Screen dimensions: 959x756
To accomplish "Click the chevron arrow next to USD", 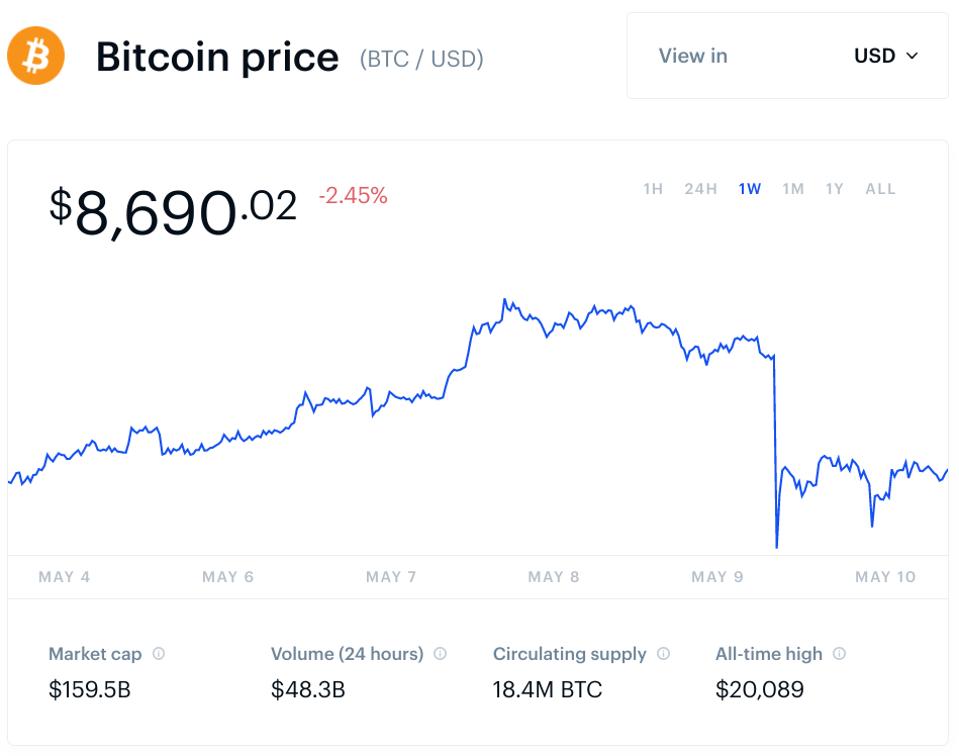I will tap(911, 56).
